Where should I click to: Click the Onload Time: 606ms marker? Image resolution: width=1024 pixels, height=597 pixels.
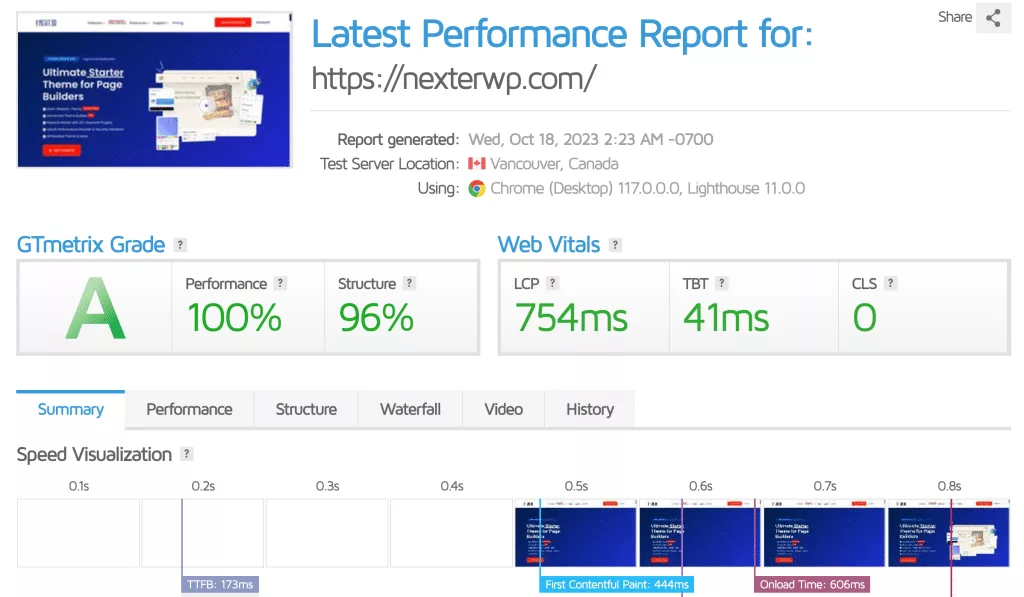tap(812, 585)
